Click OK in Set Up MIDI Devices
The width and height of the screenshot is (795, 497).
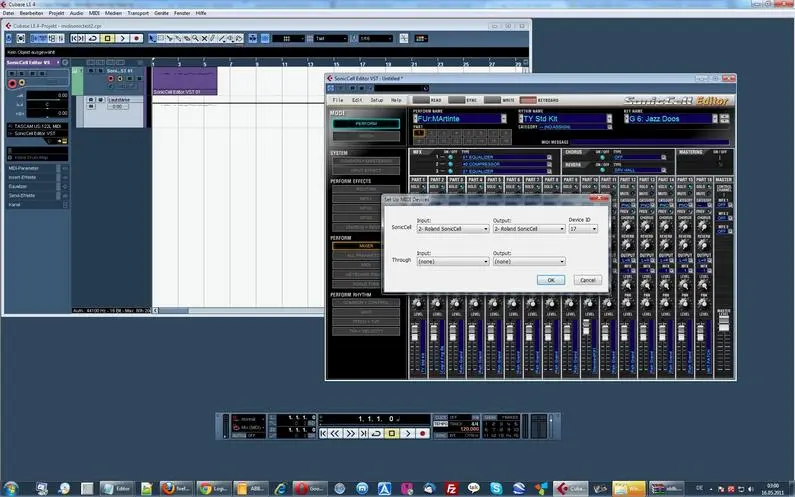pyautogui.click(x=551, y=280)
